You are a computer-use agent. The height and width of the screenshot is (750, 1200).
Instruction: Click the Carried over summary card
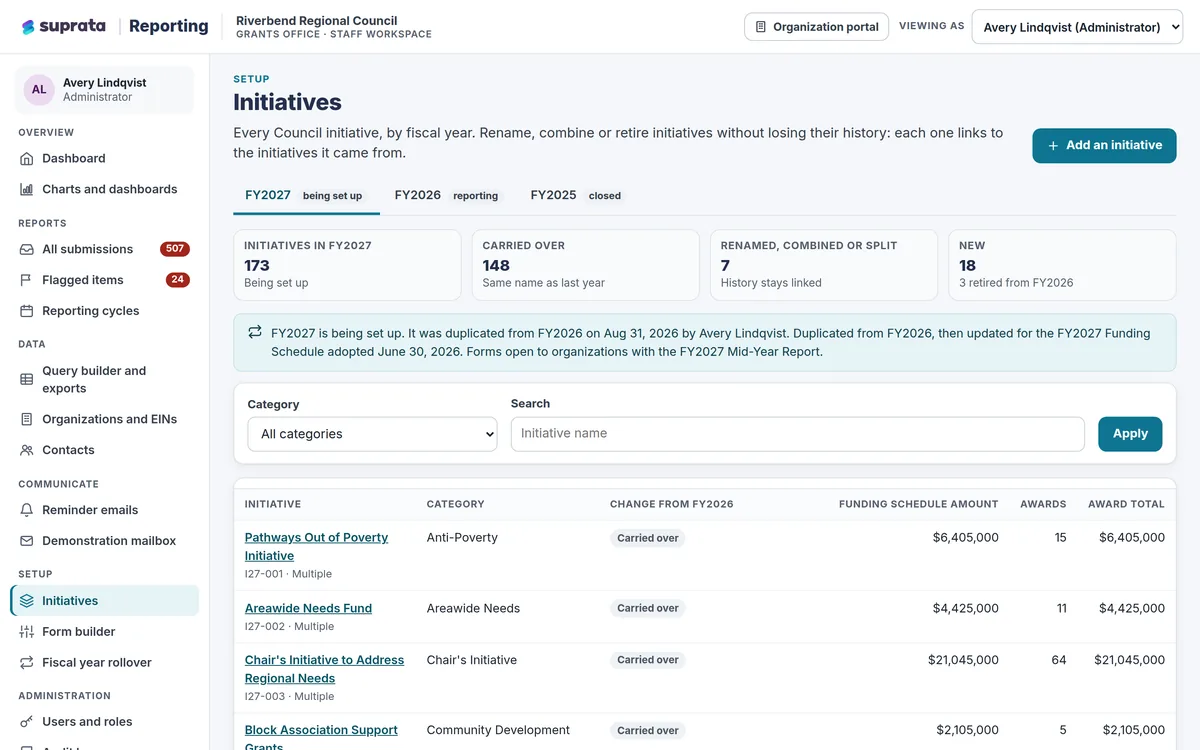(x=585, y=265)
